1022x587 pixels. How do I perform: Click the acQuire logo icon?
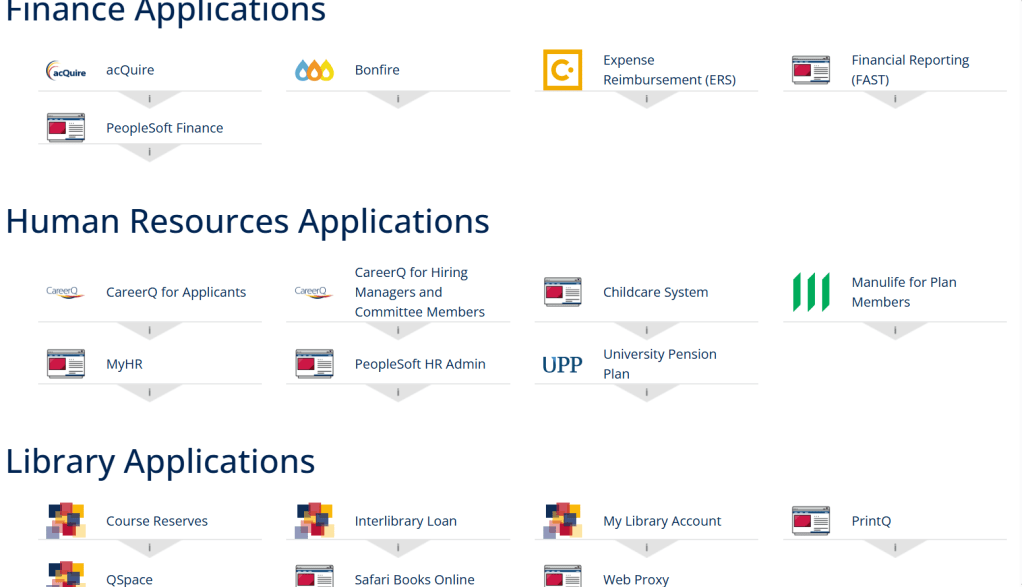(66, 70)
